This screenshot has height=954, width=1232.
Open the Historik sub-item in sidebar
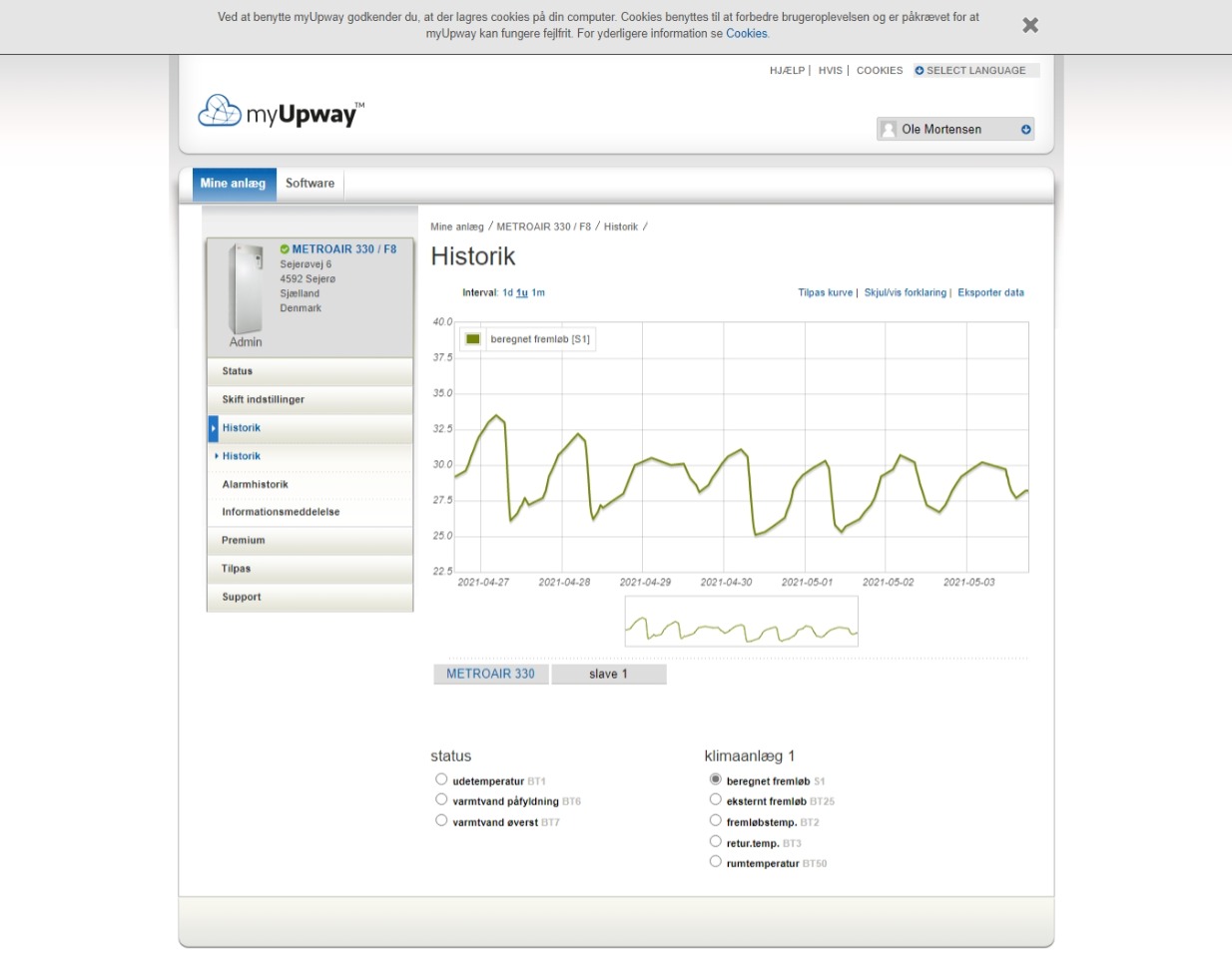(241, 456)
